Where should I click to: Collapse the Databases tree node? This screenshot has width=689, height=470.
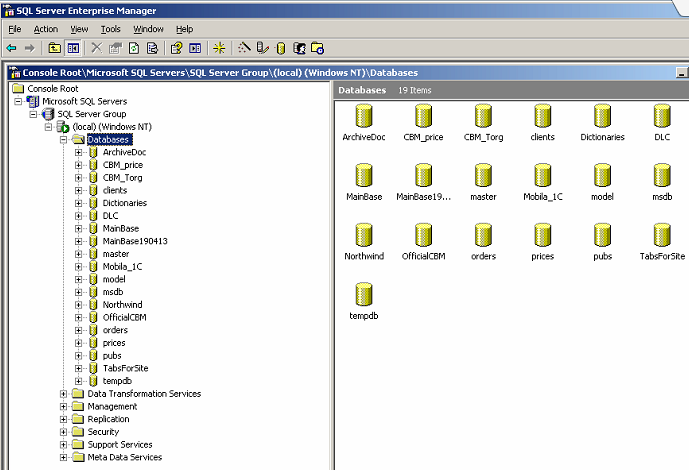click(63, 140)
